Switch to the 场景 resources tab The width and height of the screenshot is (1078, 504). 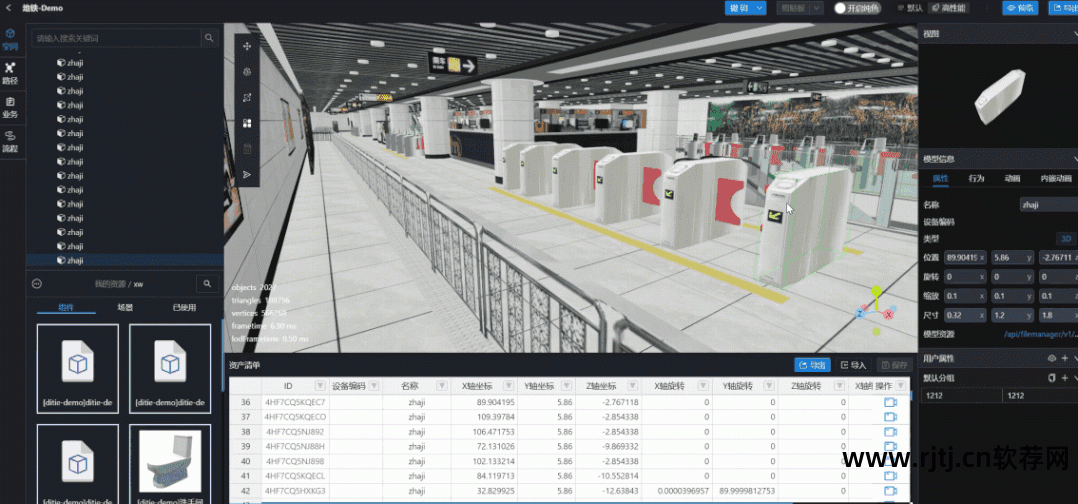pos(125,308)
